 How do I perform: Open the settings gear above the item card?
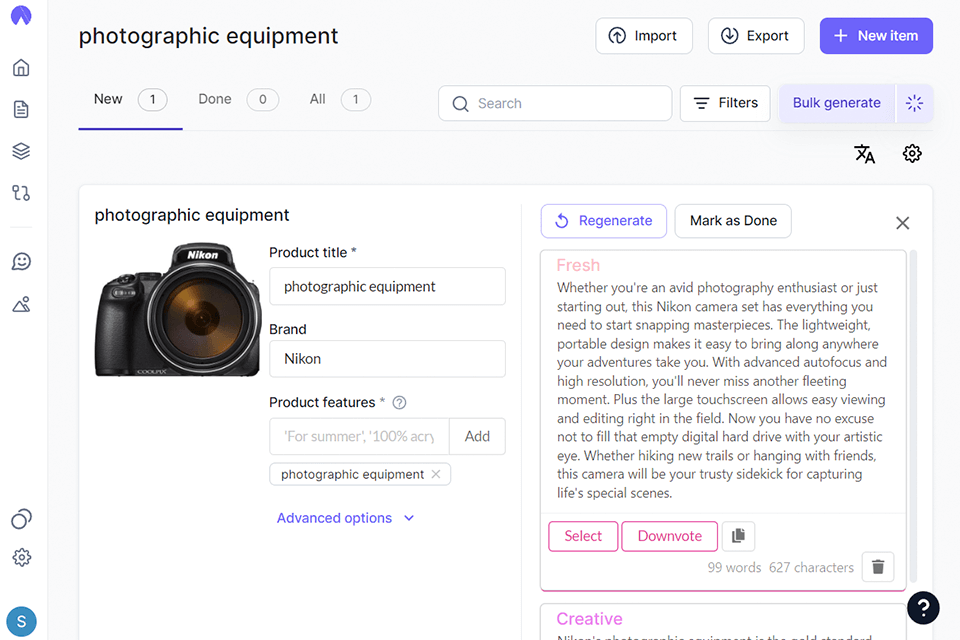pos(912,154)
